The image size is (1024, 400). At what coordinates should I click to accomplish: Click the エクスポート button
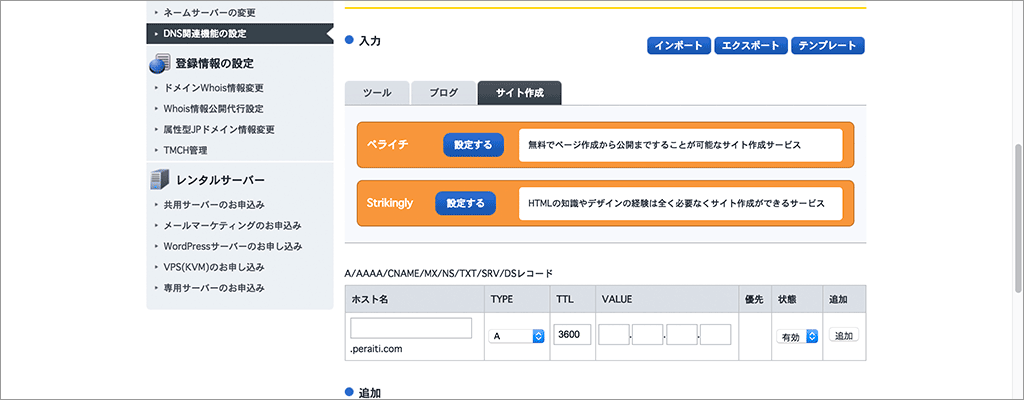[x=750, y=46]
